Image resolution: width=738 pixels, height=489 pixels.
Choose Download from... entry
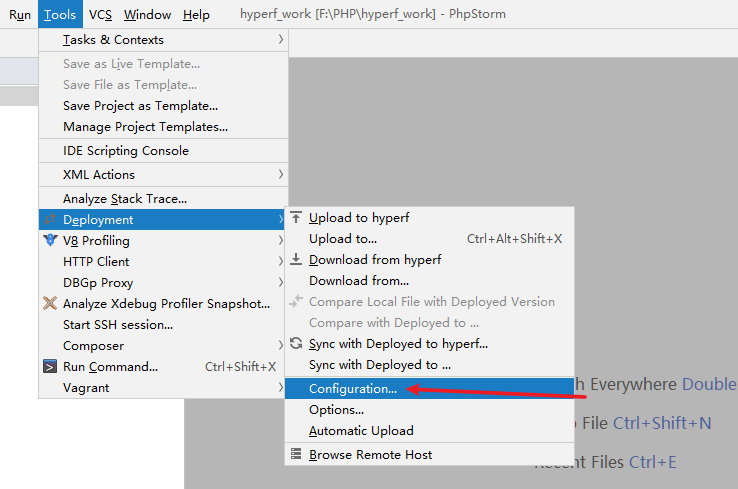point(429,281)
